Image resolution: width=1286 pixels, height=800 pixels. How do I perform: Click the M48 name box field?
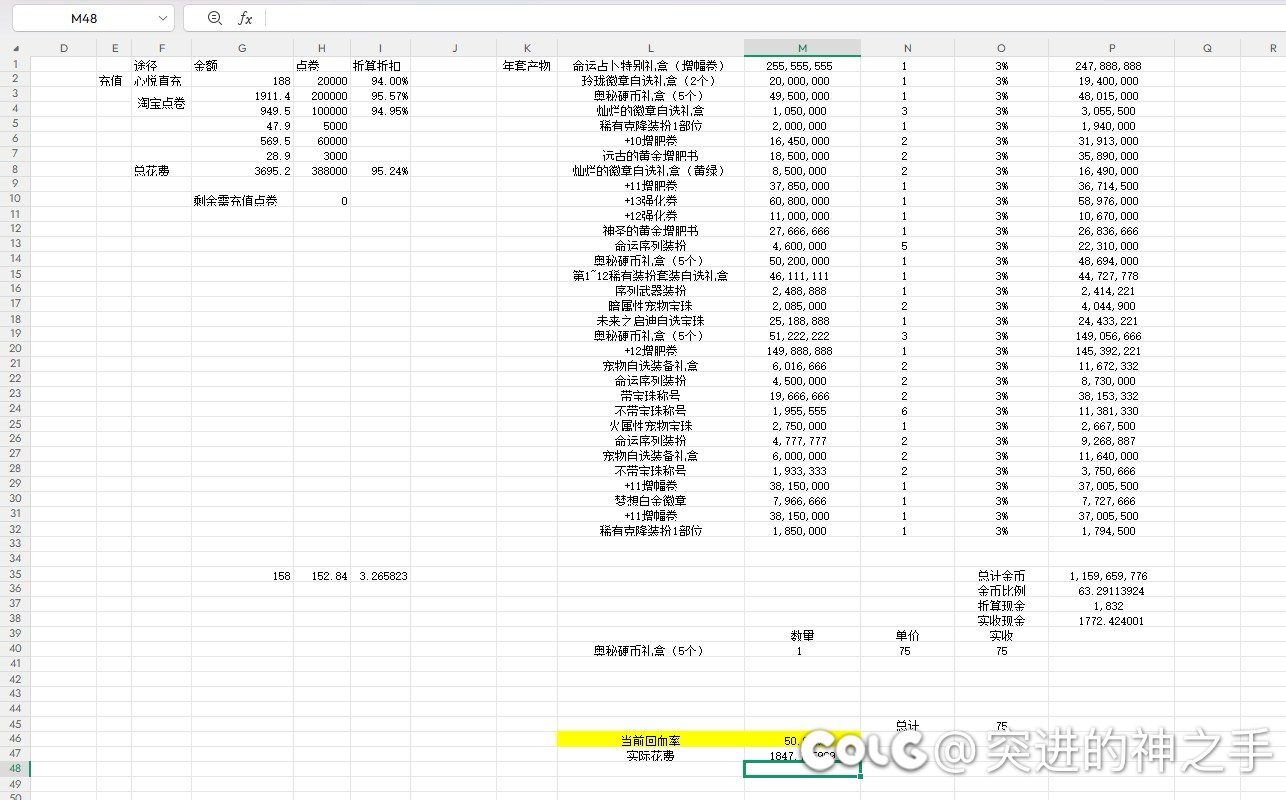(x=84, y=18)
